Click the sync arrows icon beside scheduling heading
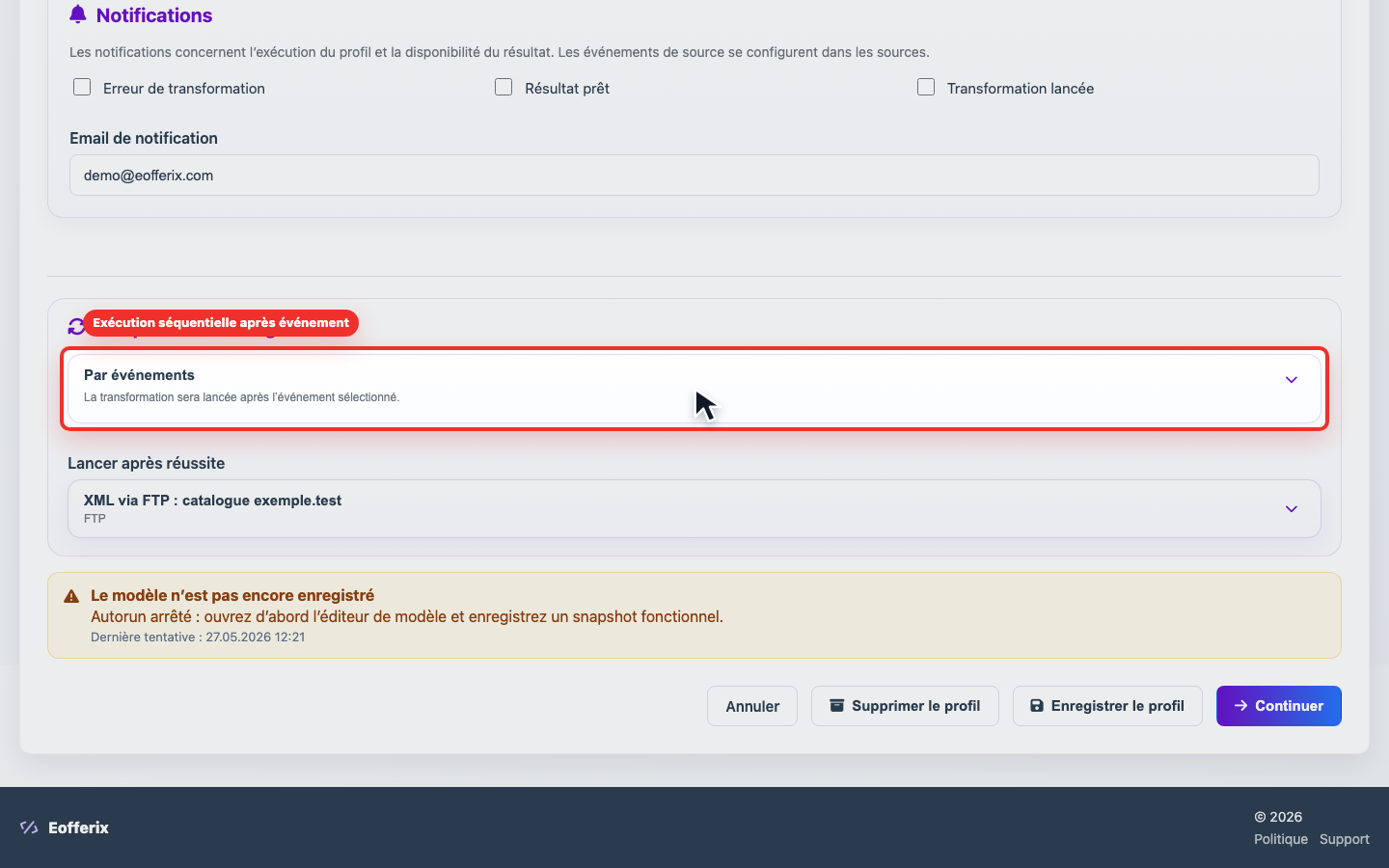This screenshot has width=1389, height=868. 76,327
